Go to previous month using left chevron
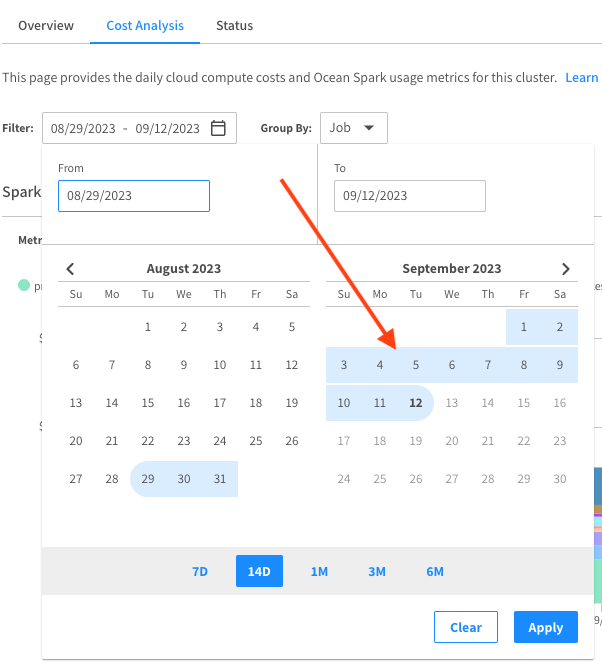The width and height of the screenshot is (602, 668). pos(70,269)
